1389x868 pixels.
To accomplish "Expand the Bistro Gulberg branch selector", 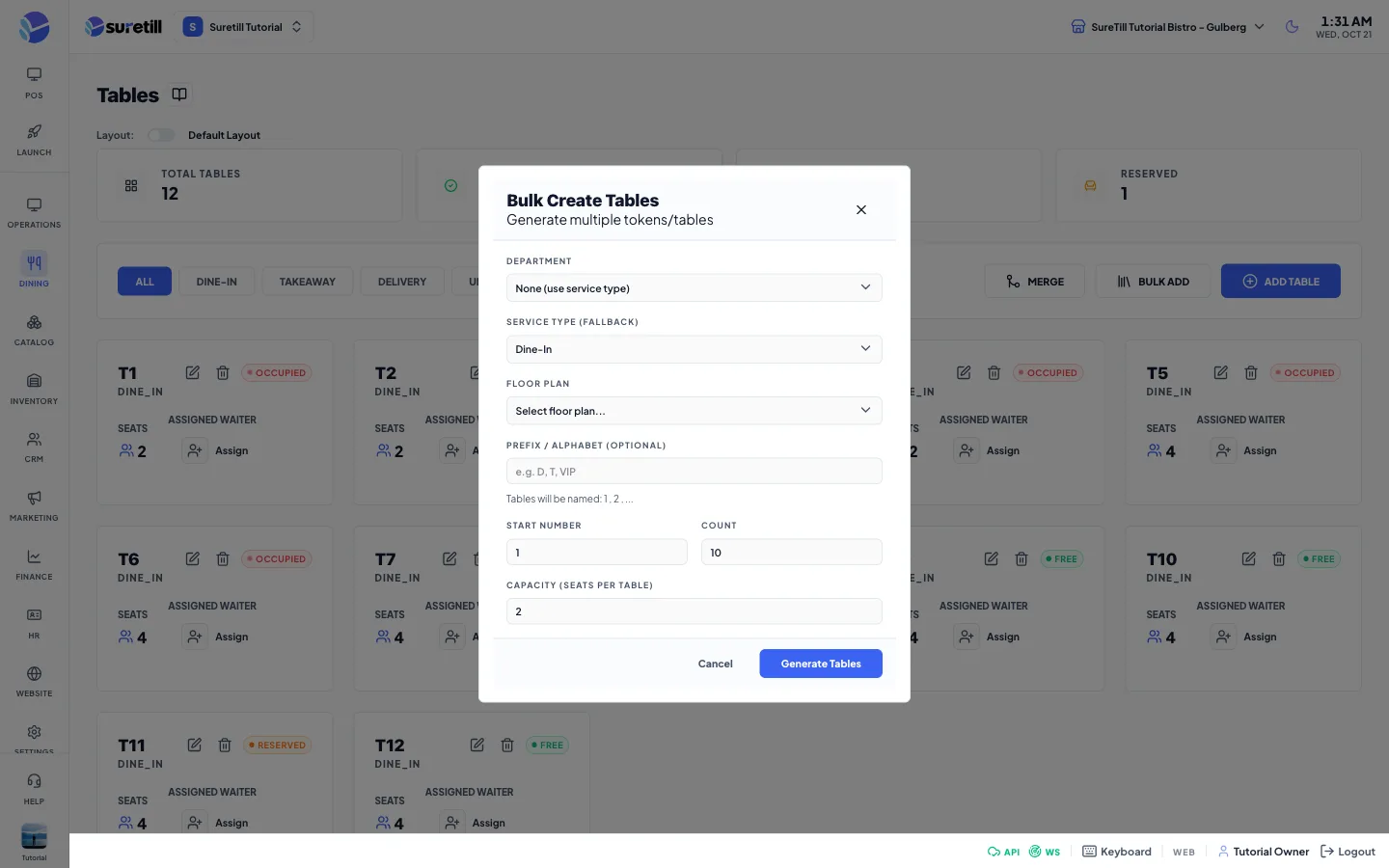I will click(1167, 27).
